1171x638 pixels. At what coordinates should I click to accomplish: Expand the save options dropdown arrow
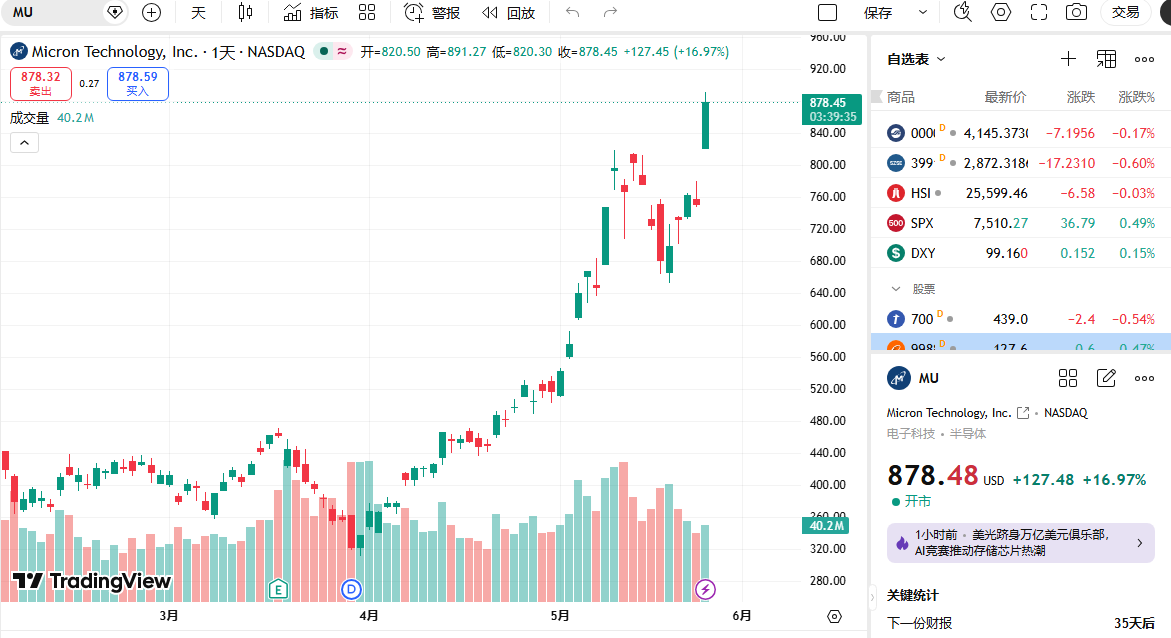coord(923,12)
